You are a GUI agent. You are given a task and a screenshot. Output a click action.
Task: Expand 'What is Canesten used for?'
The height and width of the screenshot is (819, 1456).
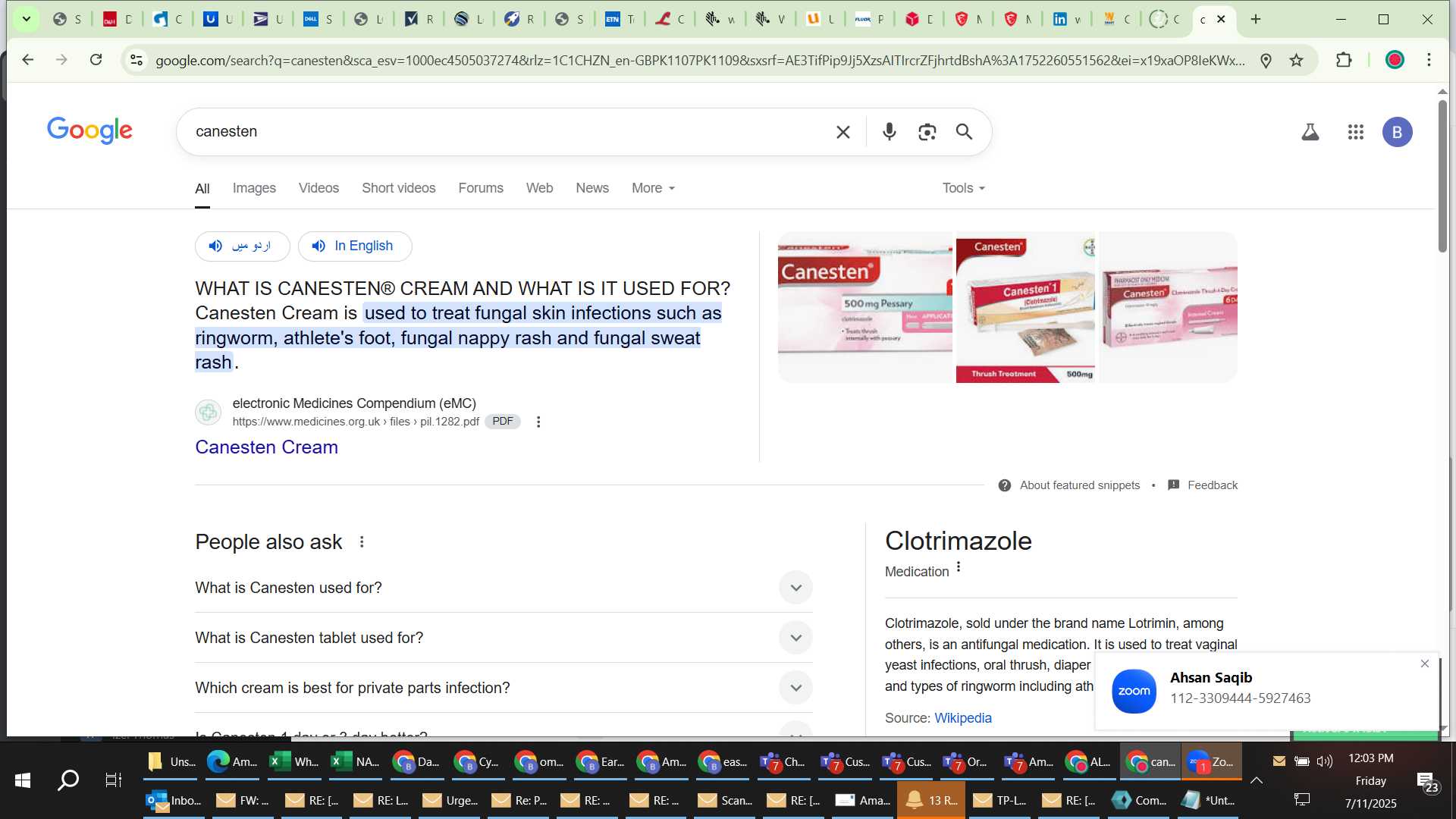[504, 588]
